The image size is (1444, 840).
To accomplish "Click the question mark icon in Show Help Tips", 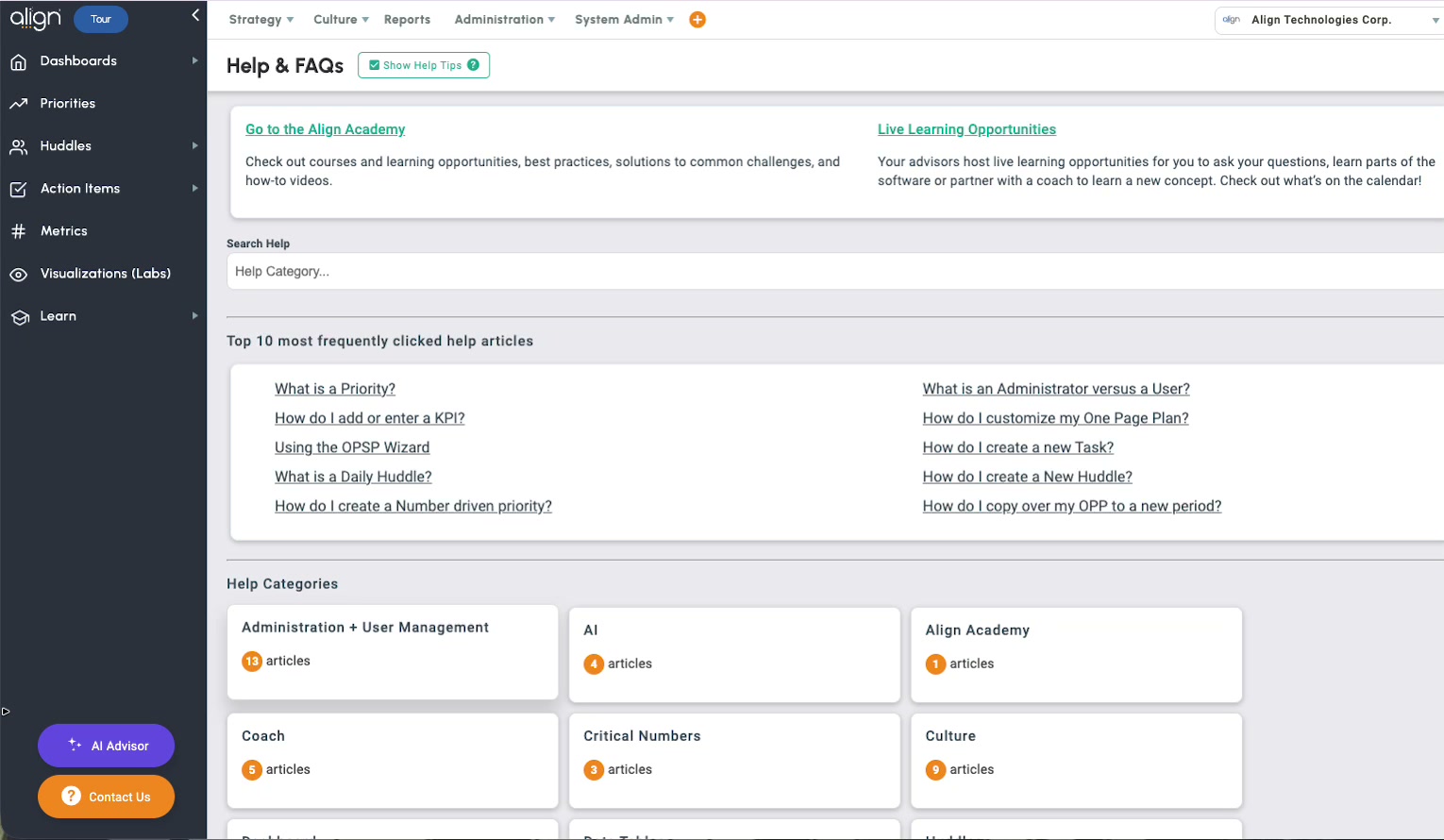I will click(x=473, y=65).
